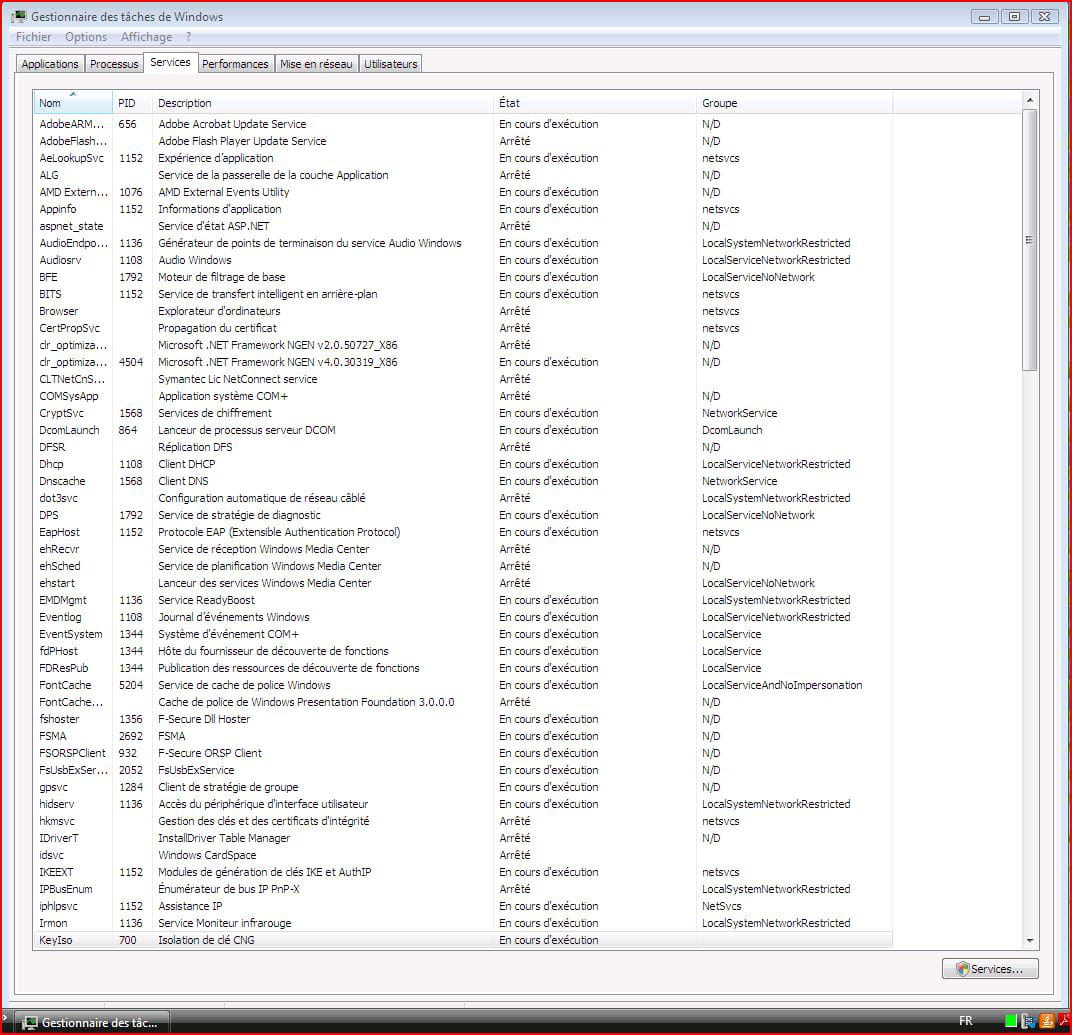Select the EMDMgmt service row

(x=462, y=600)
